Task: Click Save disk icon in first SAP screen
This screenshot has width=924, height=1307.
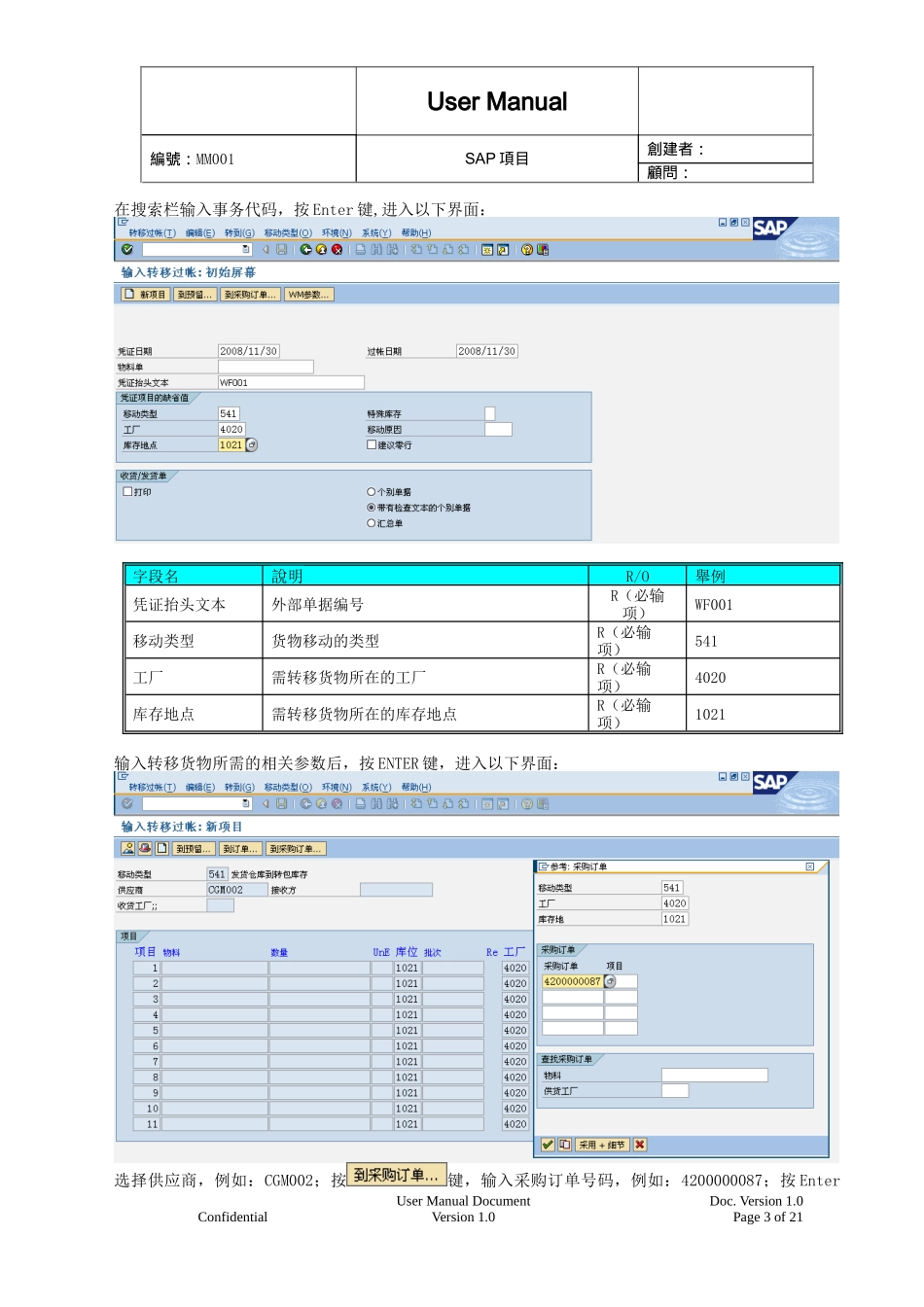Action: tap(282, 250)
